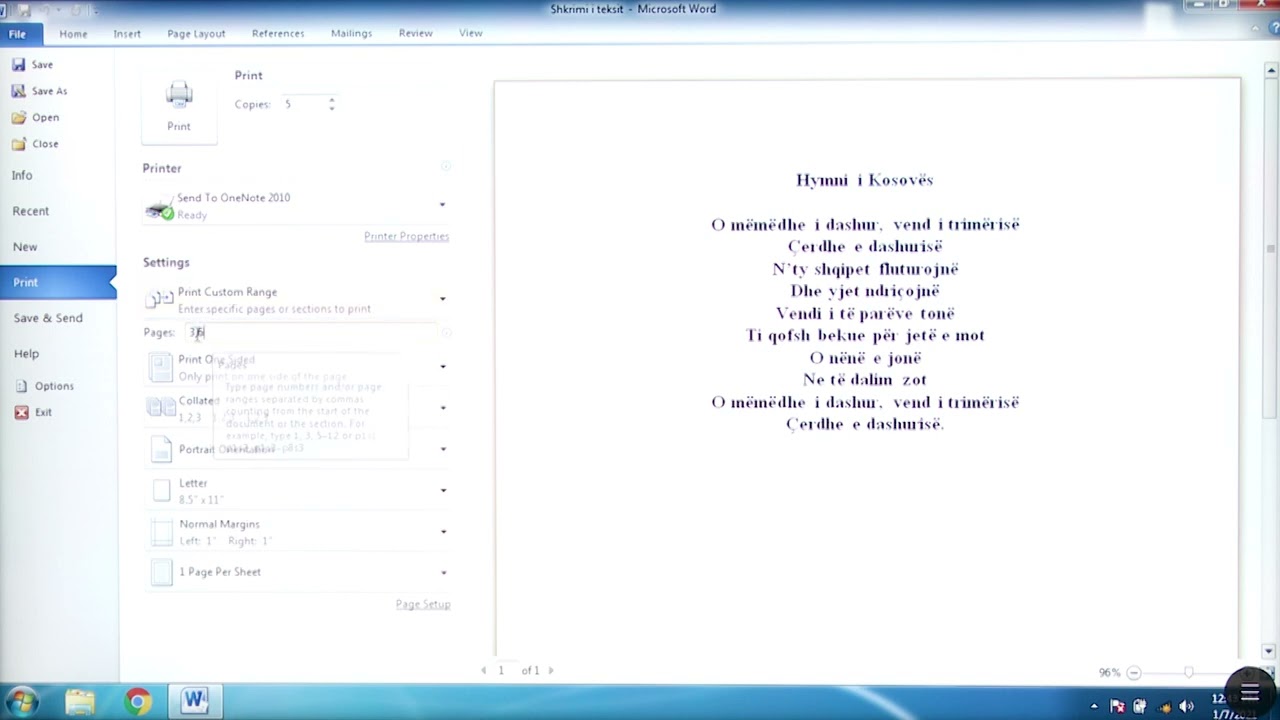Open the Review ribbon tab
This screenshot has width=1280, height=720.
415,33
